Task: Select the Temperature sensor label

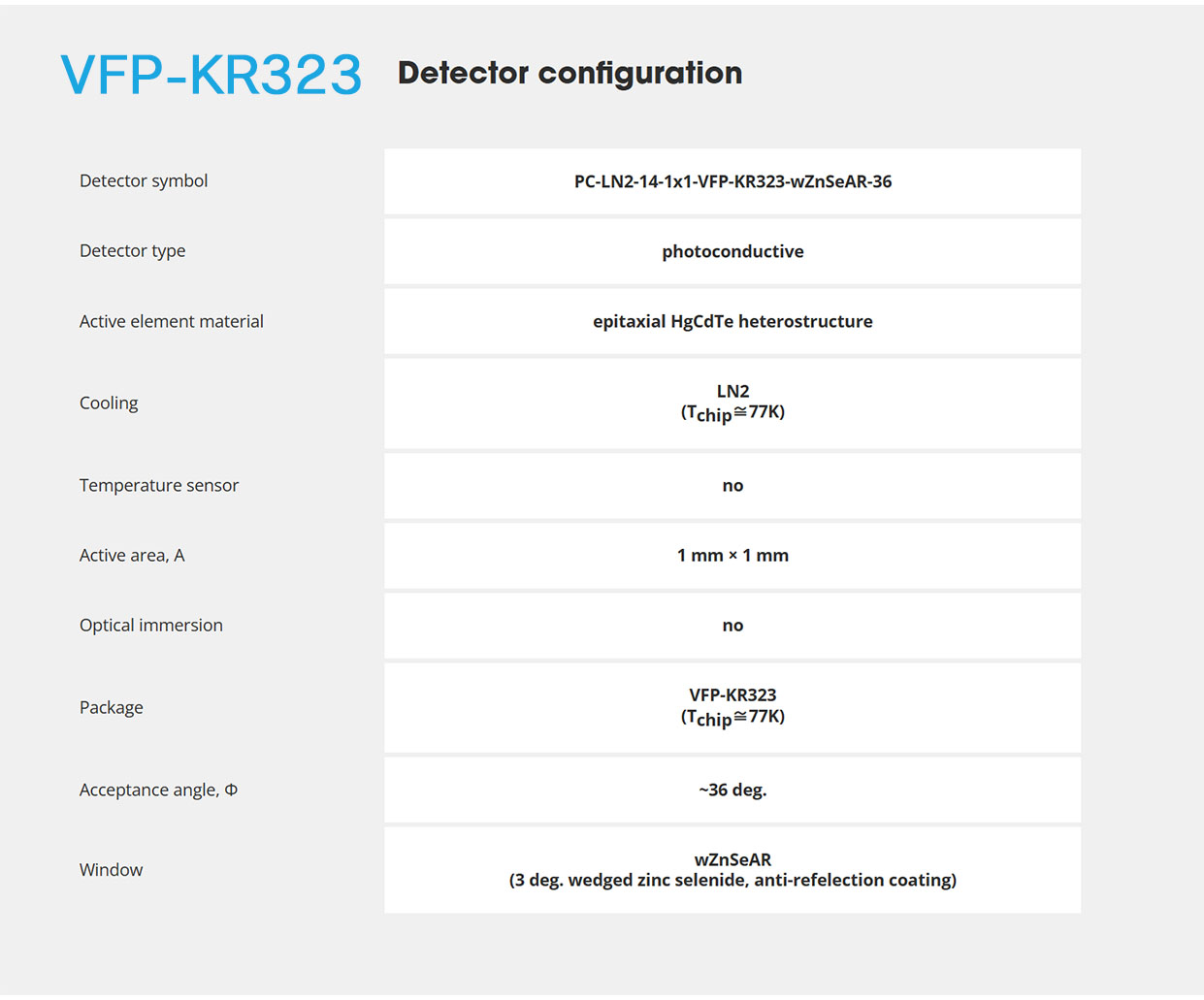Action: point(159,485)
